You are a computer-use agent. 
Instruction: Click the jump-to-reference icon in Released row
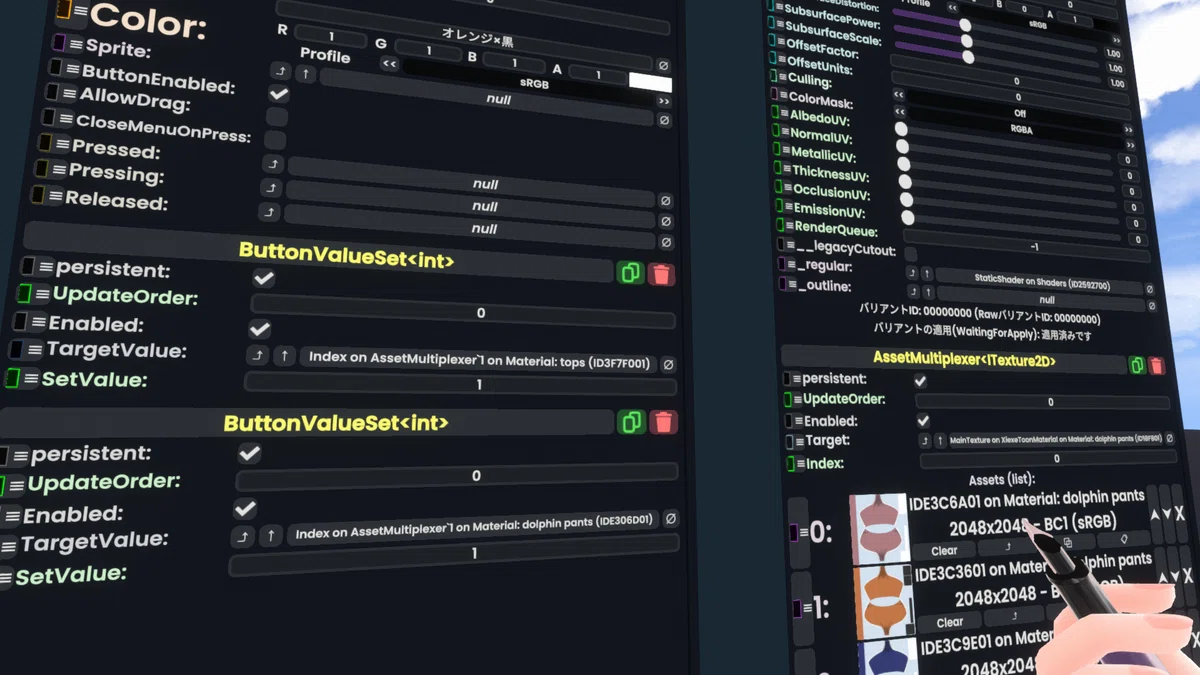coord(269,212)
